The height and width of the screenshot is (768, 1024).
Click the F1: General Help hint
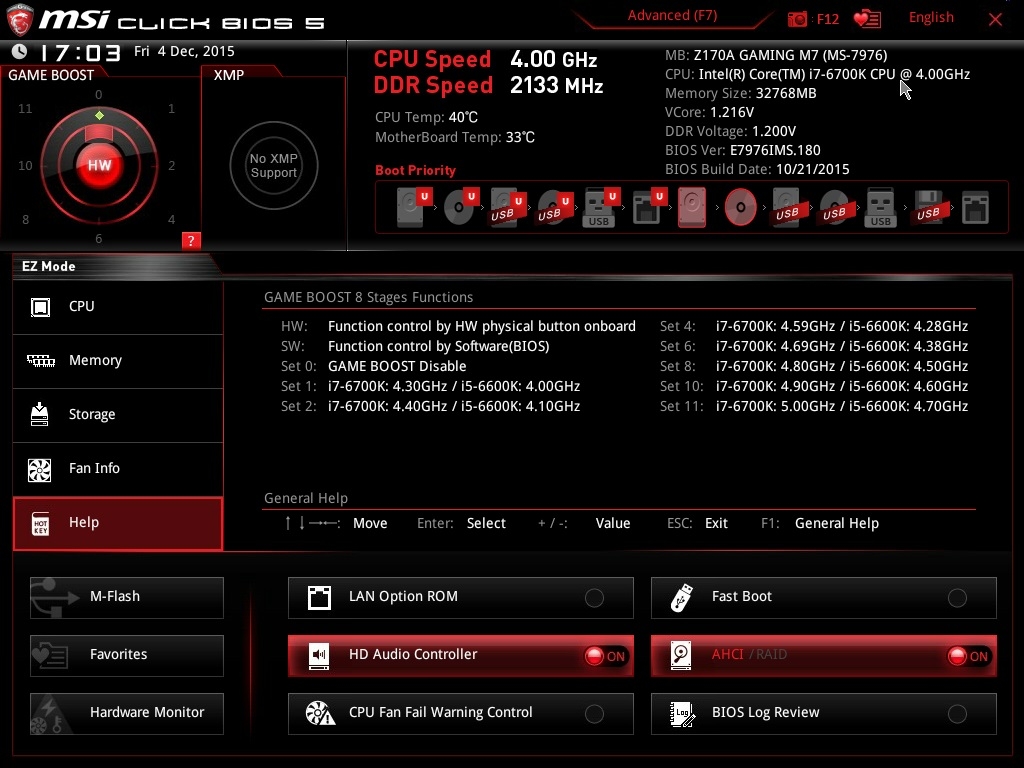[820, 523]
